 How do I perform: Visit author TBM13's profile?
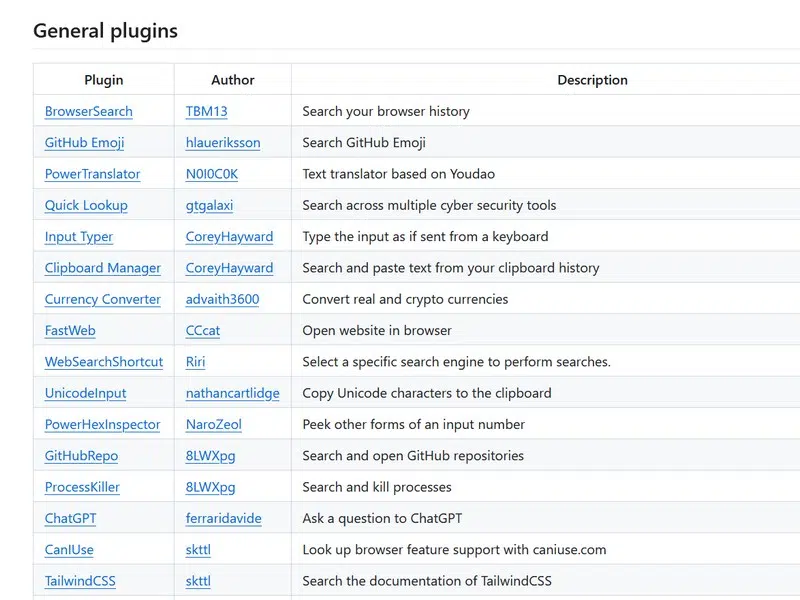point(206,111)
